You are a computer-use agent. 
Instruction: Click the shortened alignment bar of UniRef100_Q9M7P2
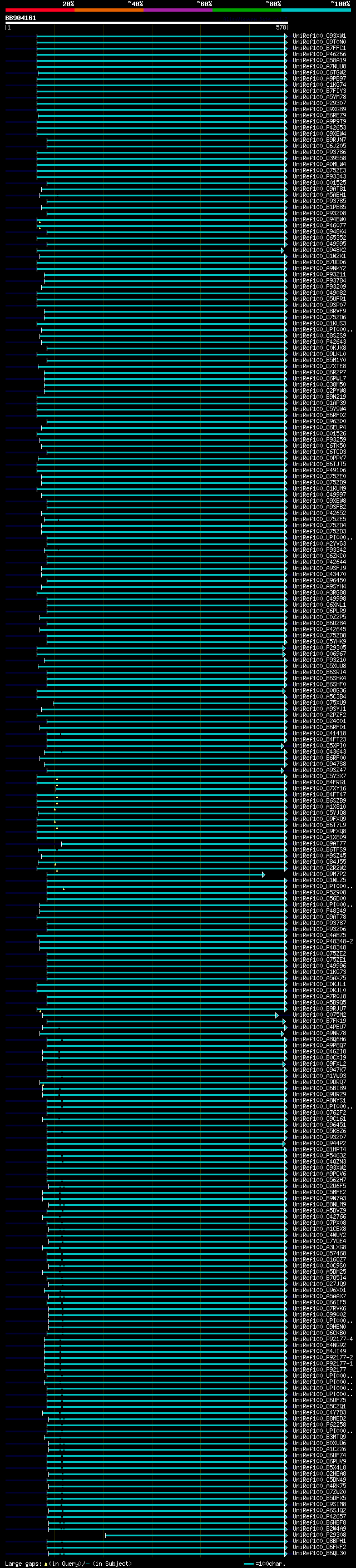pos(156,875)
